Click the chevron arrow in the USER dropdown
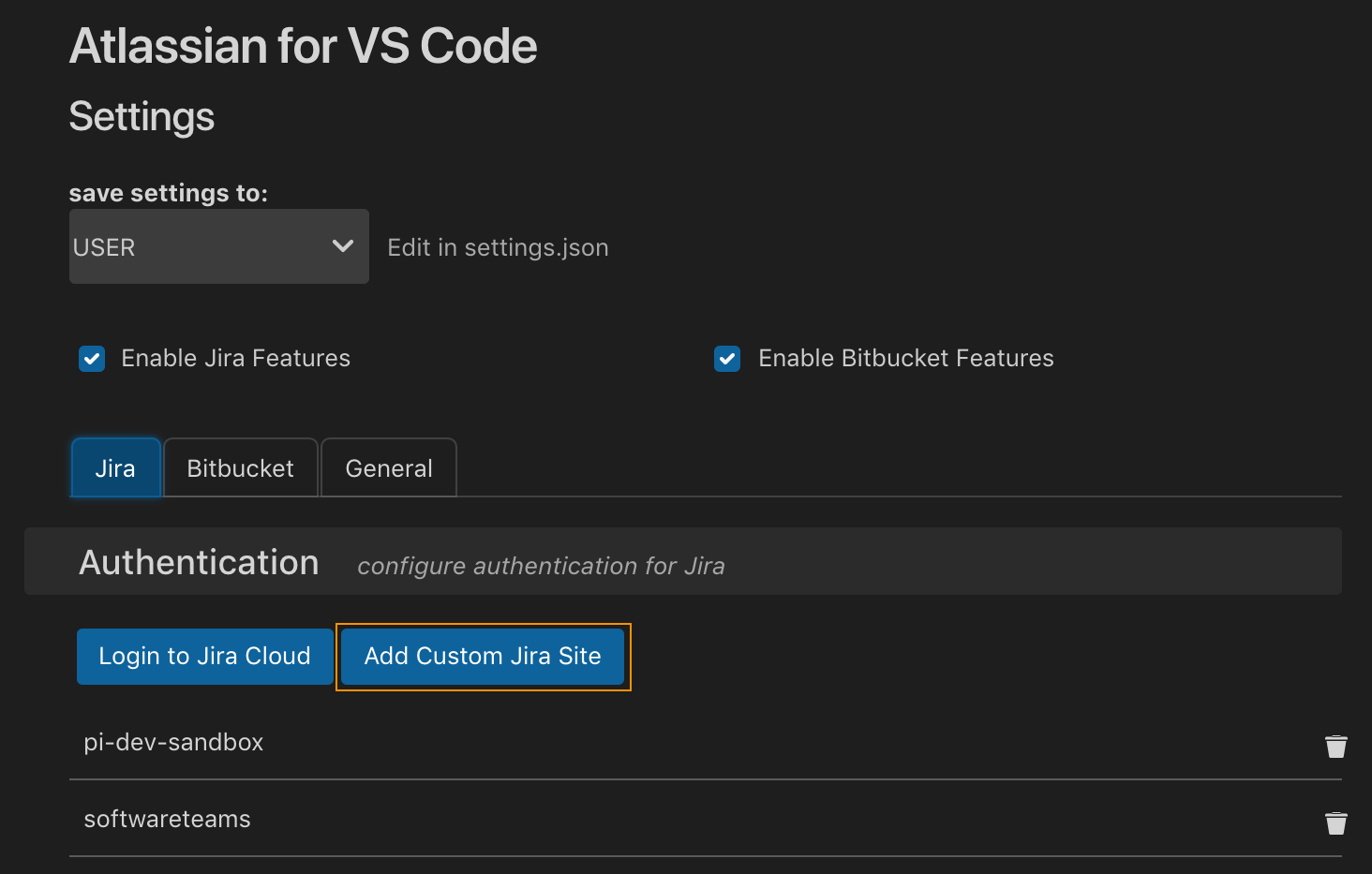 343,246
